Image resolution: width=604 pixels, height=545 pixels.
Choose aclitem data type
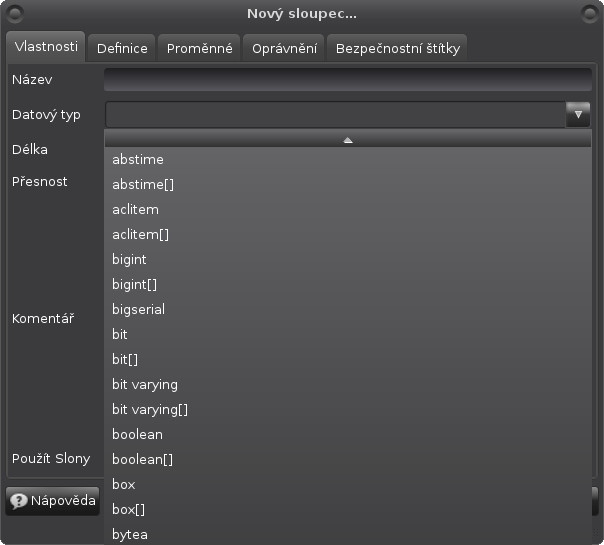[348, 210]
